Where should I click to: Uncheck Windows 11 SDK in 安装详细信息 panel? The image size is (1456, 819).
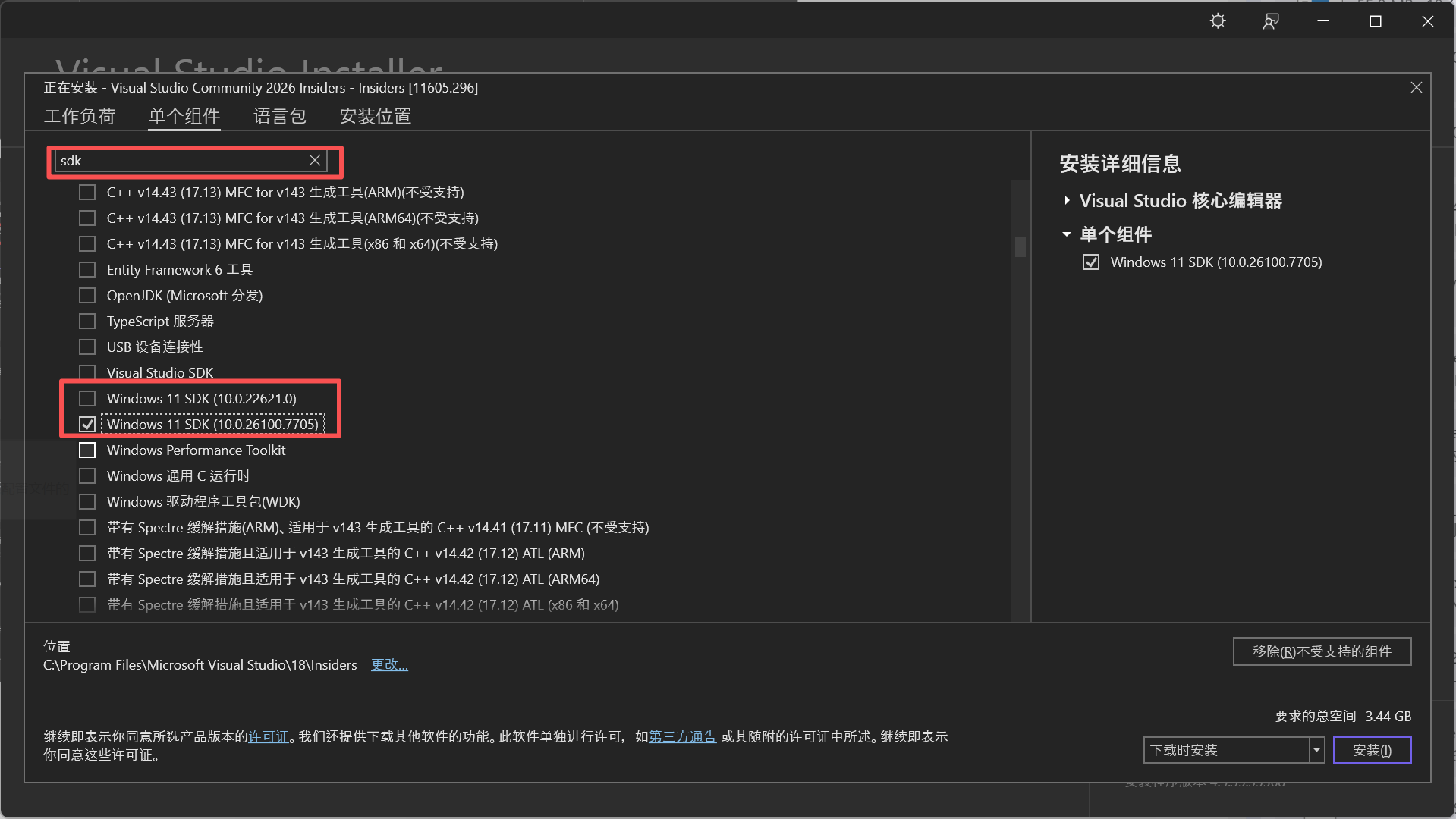point(1091,262)
